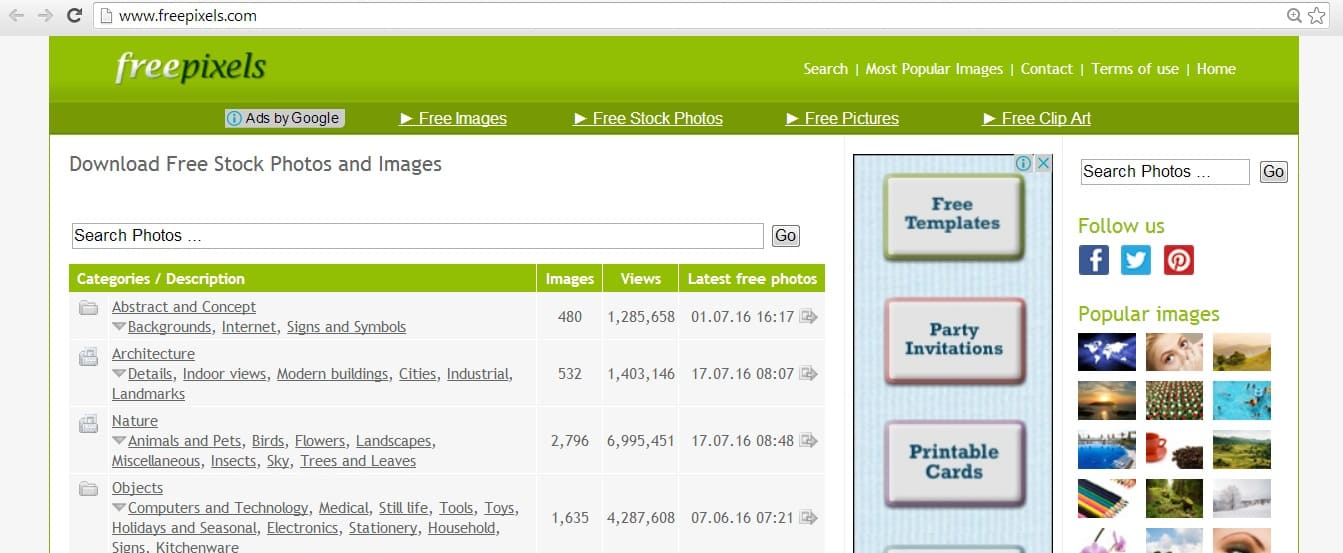Open the sunset popular image thumbnail
Viewport: 1343px width, 553px height.
1107,400
